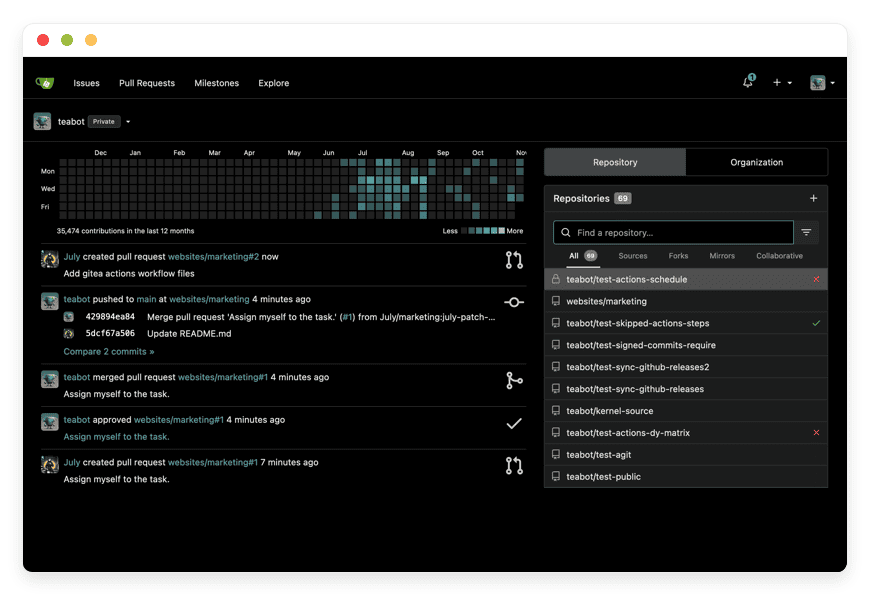Open teabot/test-skipped-actions-steps repository
The image size is (870, 595).
pyautogui.click(x=638, y=323)
